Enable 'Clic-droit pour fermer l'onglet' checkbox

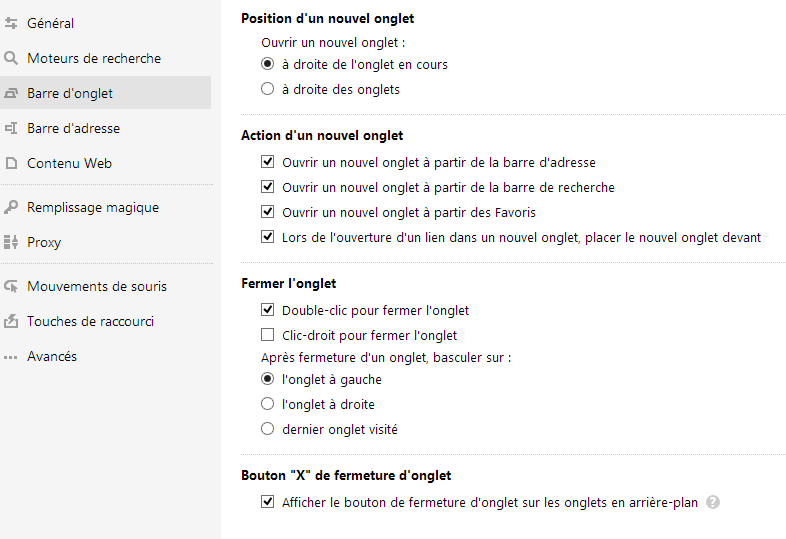point(268,335)
